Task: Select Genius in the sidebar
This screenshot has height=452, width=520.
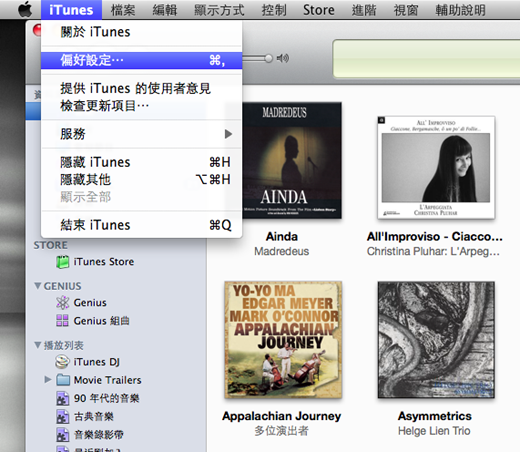Action: click(x=90, y=303)
